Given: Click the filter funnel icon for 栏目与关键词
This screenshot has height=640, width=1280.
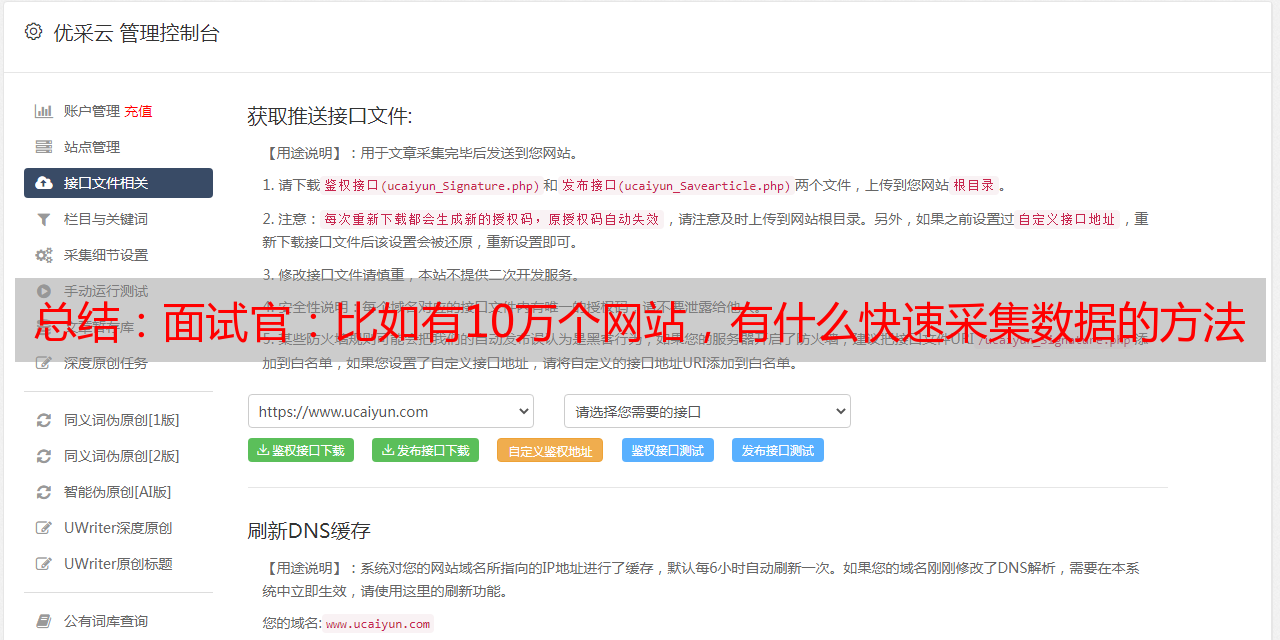Looking at the screenshot, I should coord(44,219).
